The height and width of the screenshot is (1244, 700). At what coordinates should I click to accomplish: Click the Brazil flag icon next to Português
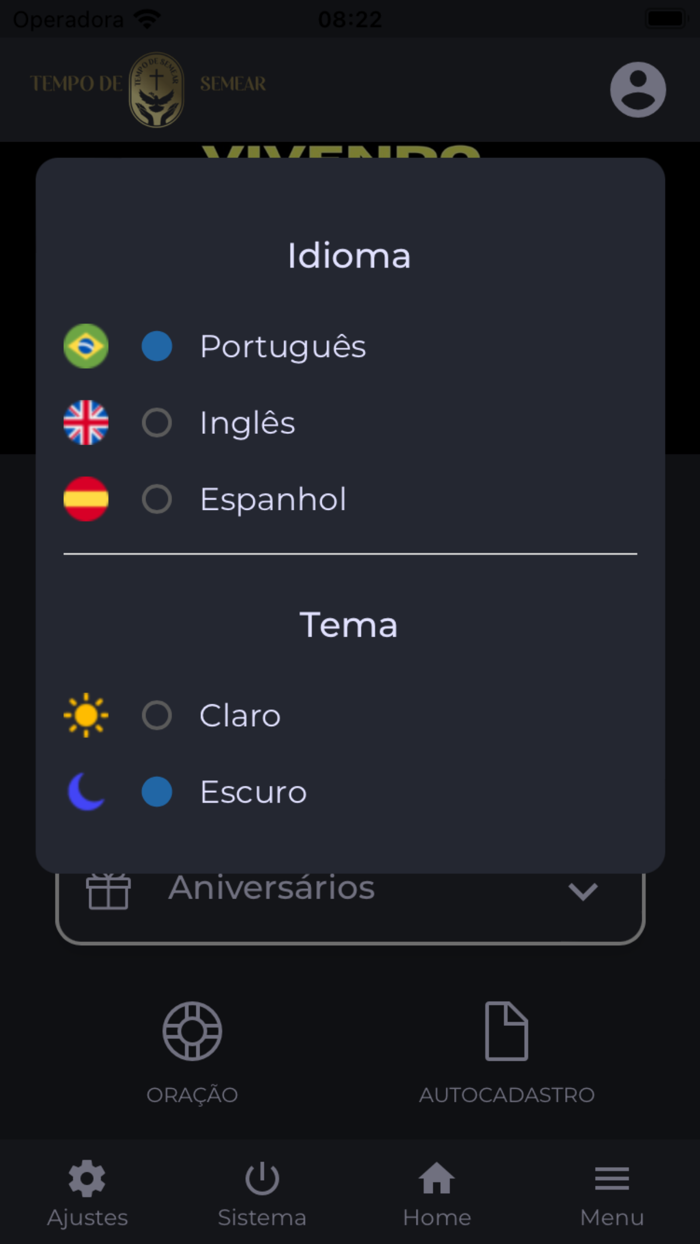point(85,346)
